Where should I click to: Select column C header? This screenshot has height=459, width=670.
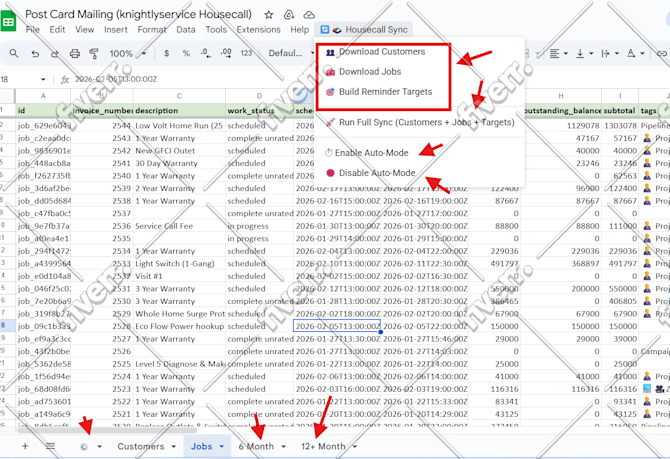[179, 96]
